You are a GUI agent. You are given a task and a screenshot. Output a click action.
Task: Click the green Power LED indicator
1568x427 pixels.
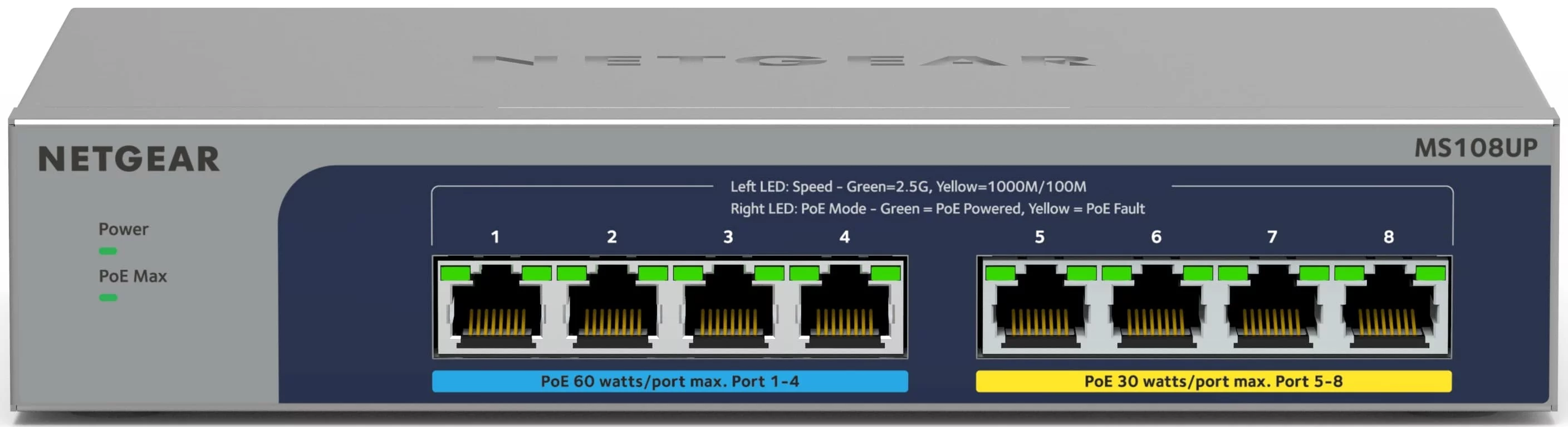click(x=107, y=251)
